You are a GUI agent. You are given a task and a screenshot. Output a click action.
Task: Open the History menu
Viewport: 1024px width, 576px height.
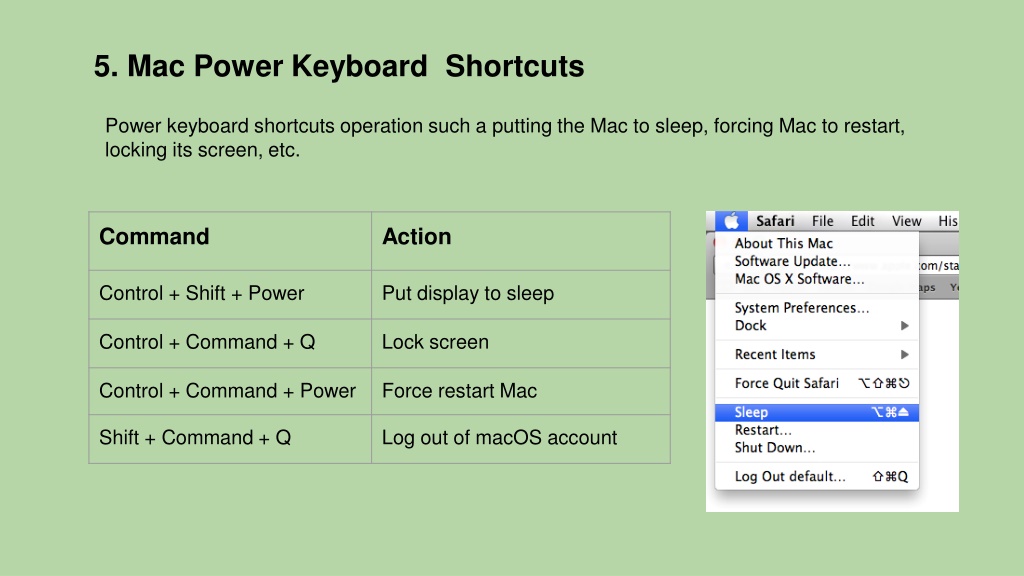tap(948, 221)
